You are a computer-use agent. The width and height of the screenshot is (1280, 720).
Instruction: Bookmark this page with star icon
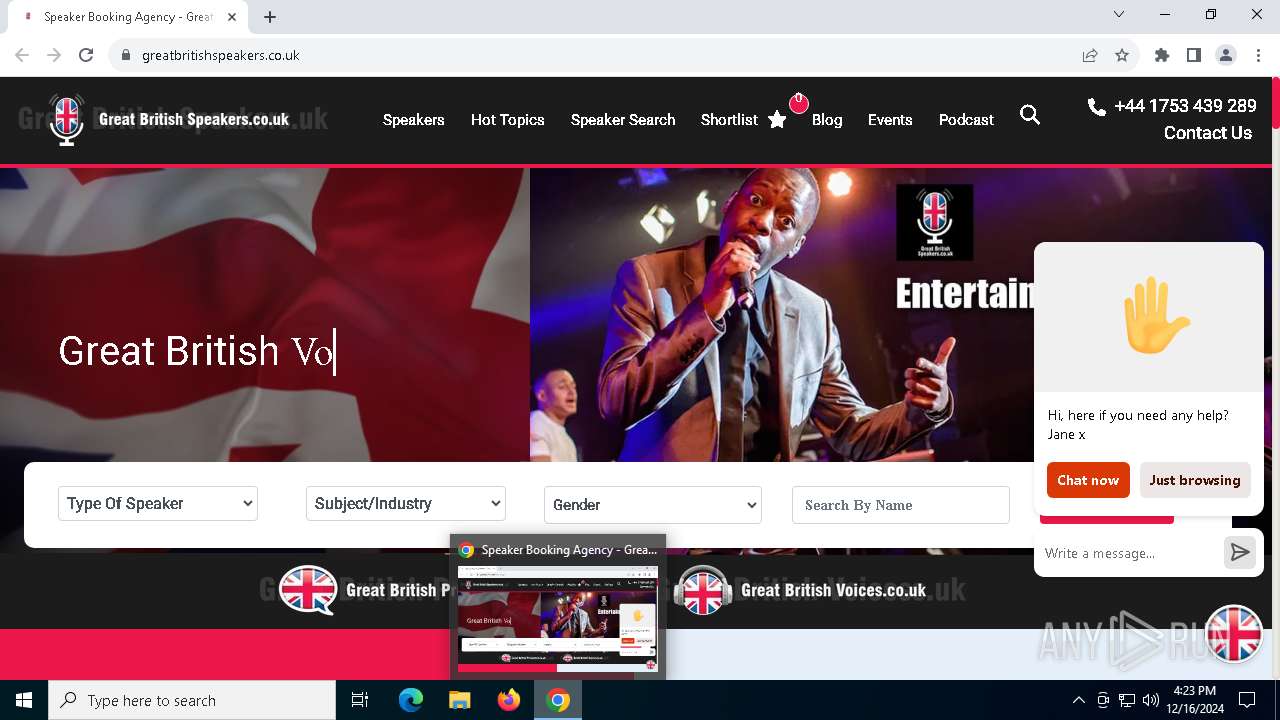tap(1122, 55)
